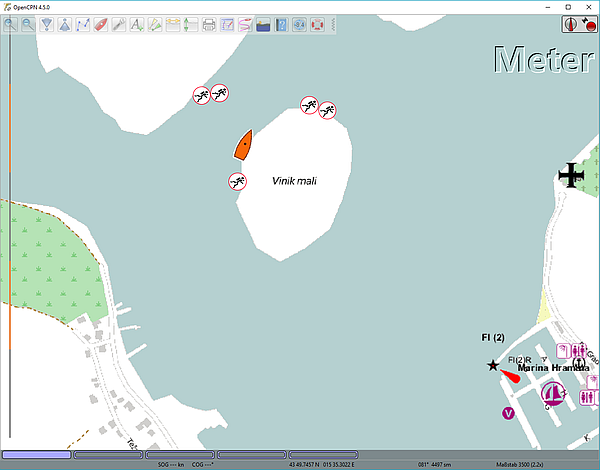Screen dimensions: 600x470
Task: Click the Marina Hramina label
Action: pos(553,368)
